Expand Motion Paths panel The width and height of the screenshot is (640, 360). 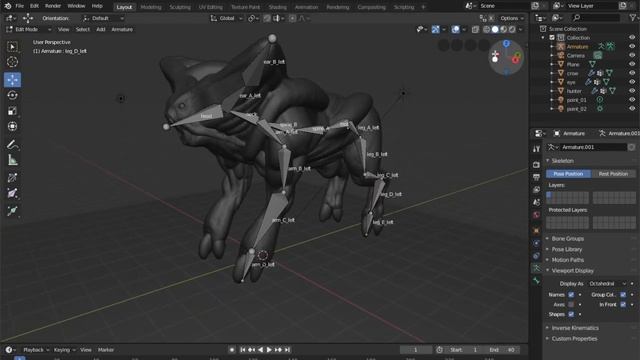pyautogui.click(x=567, y=260)
